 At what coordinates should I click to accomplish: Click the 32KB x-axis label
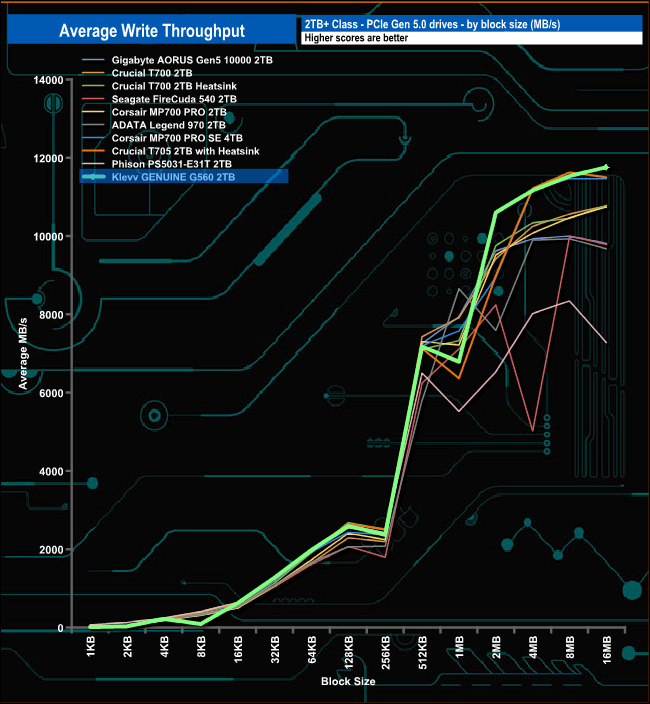pyautogui.click(x=275, y=649)
